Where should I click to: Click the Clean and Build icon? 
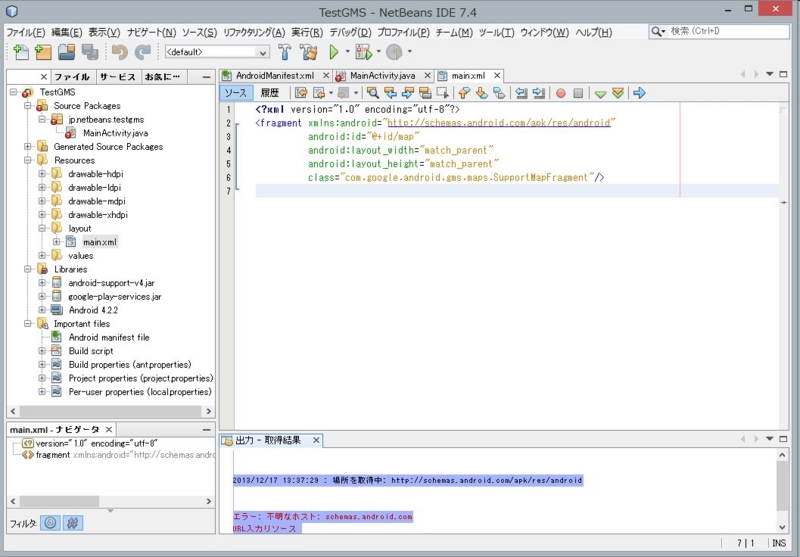pos(308,52)
